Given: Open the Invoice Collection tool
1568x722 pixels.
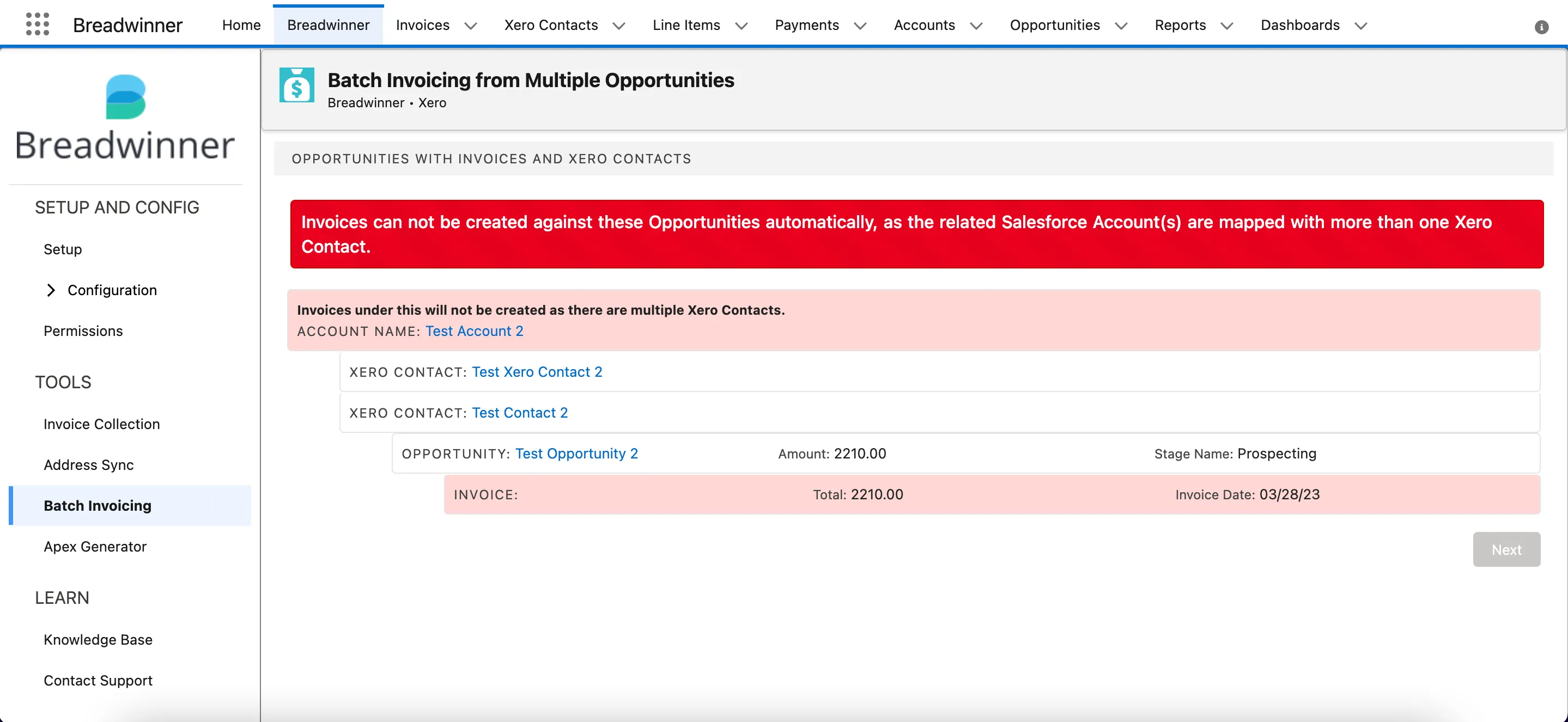Looking at the screenshot, I should click(102, 424).
